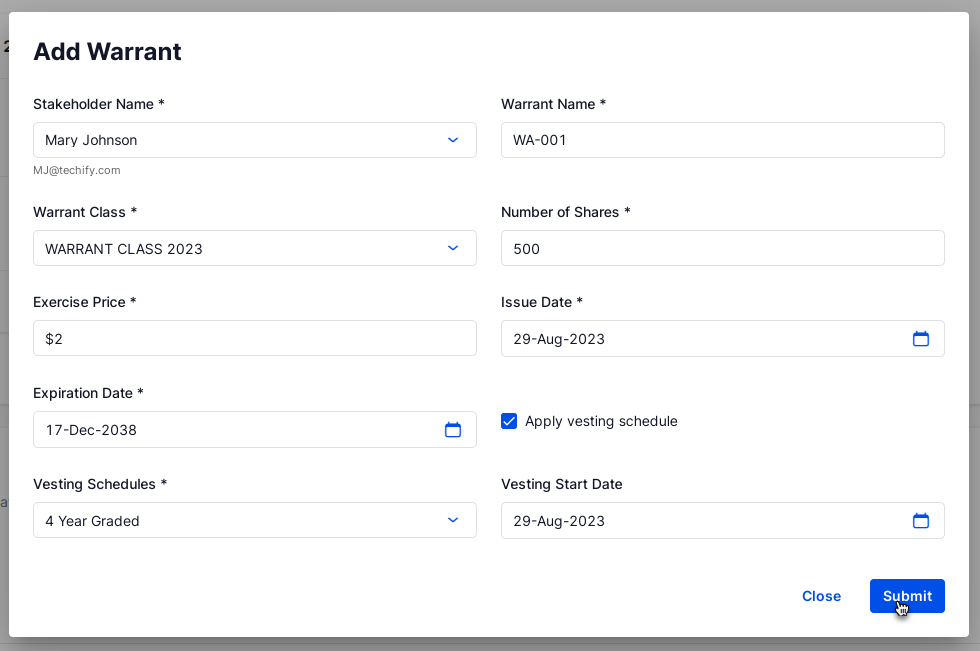Open the Expiration Date calendar icon
The width and height of the screenshot is (980, 651).
point(453,430)
